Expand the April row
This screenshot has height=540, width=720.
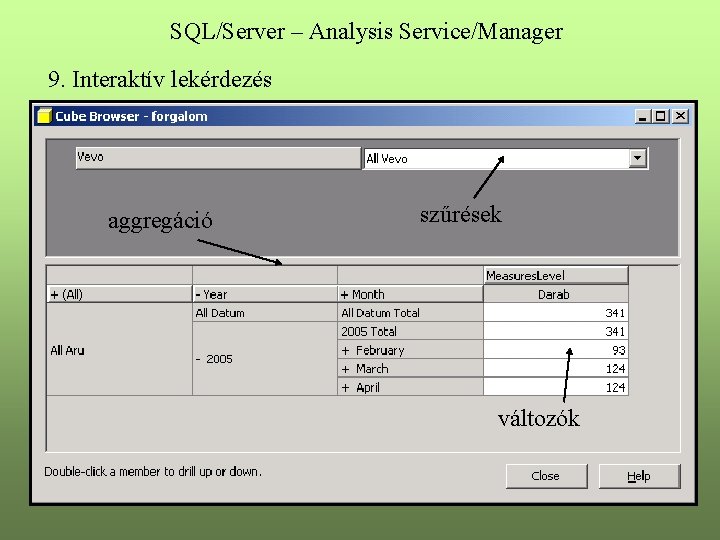345,388
